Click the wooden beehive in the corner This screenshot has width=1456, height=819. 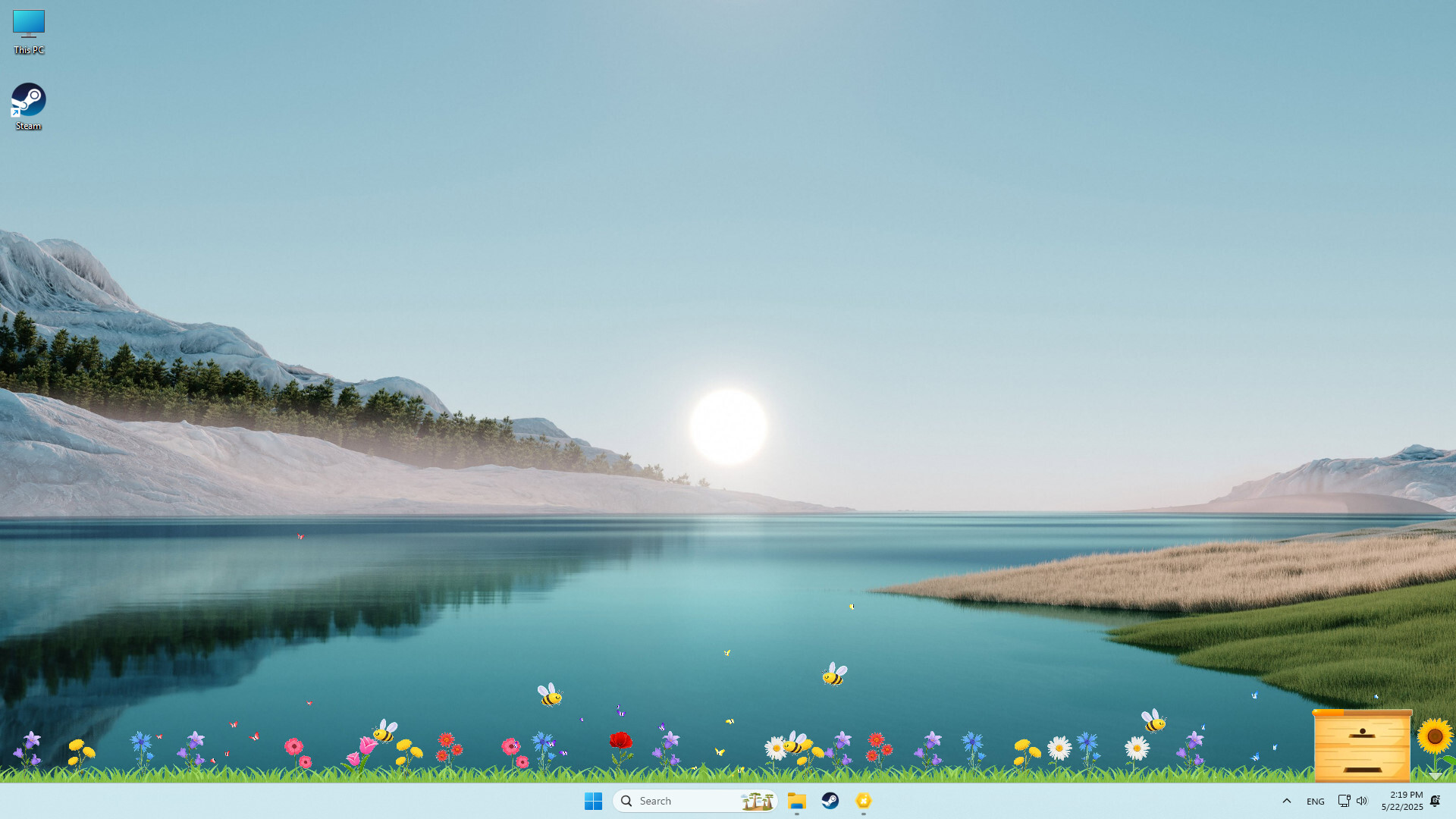[x=1361, y=747]
